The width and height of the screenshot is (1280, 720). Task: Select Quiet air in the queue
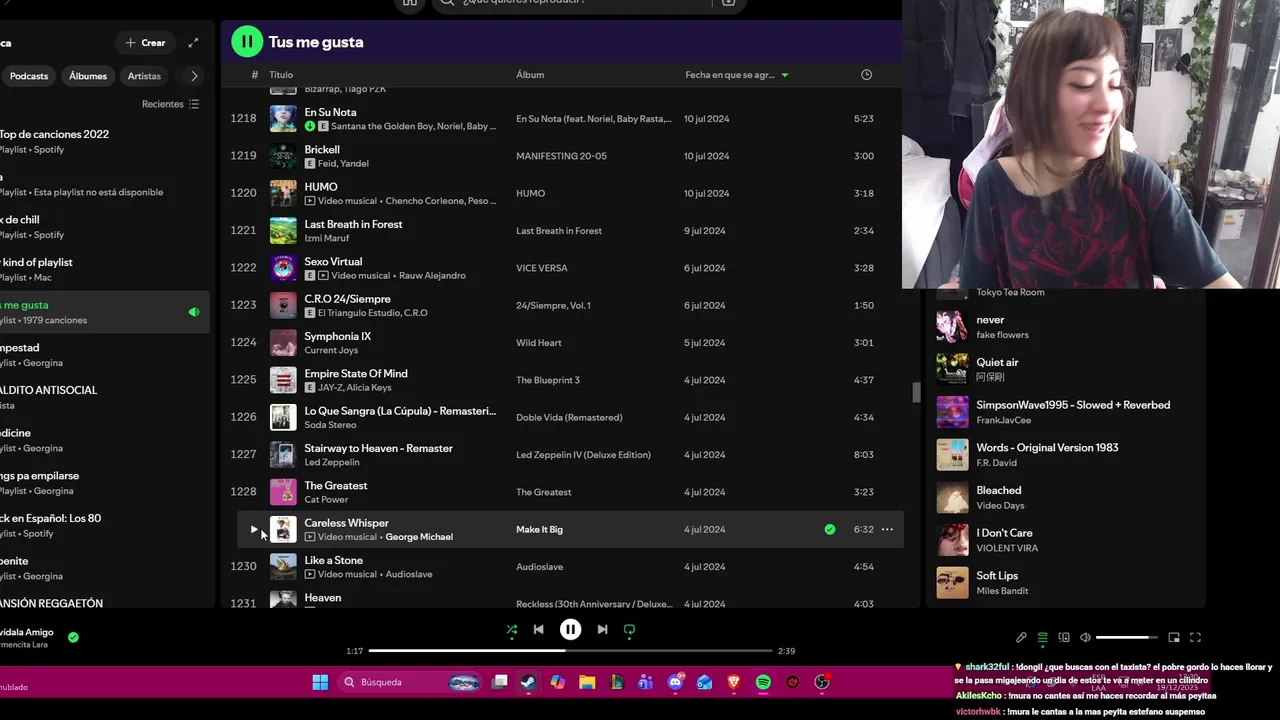pos(1065,369)
